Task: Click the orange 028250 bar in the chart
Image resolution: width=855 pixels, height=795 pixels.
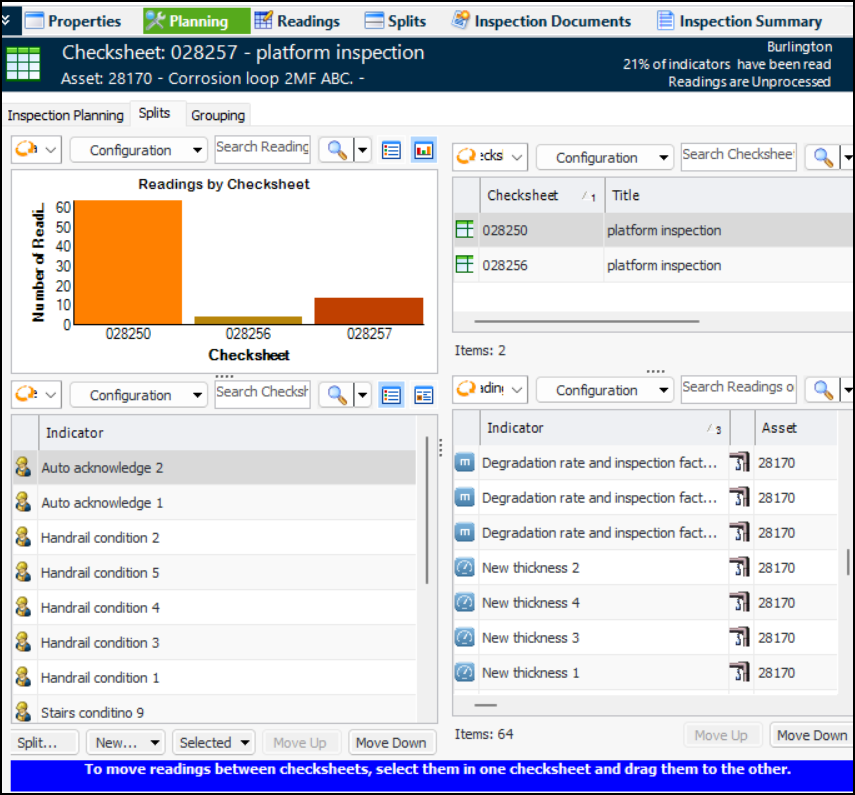Action: pos(128,262)
